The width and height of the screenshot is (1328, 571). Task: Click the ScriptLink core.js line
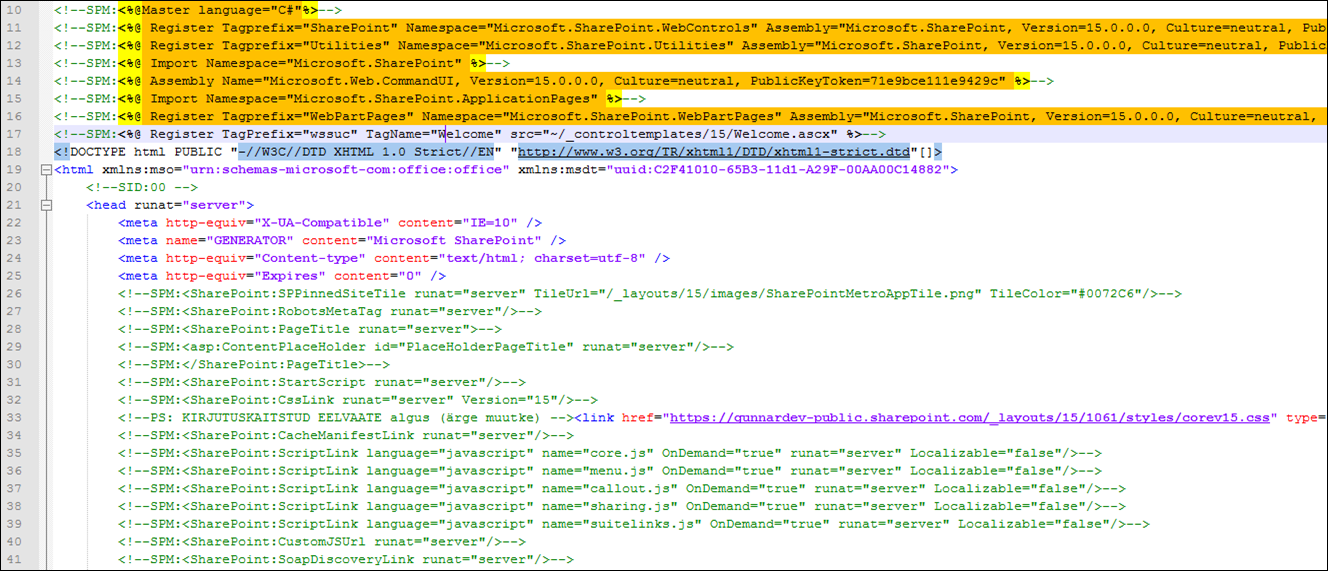pyautogui.click(x=610, y=453)
